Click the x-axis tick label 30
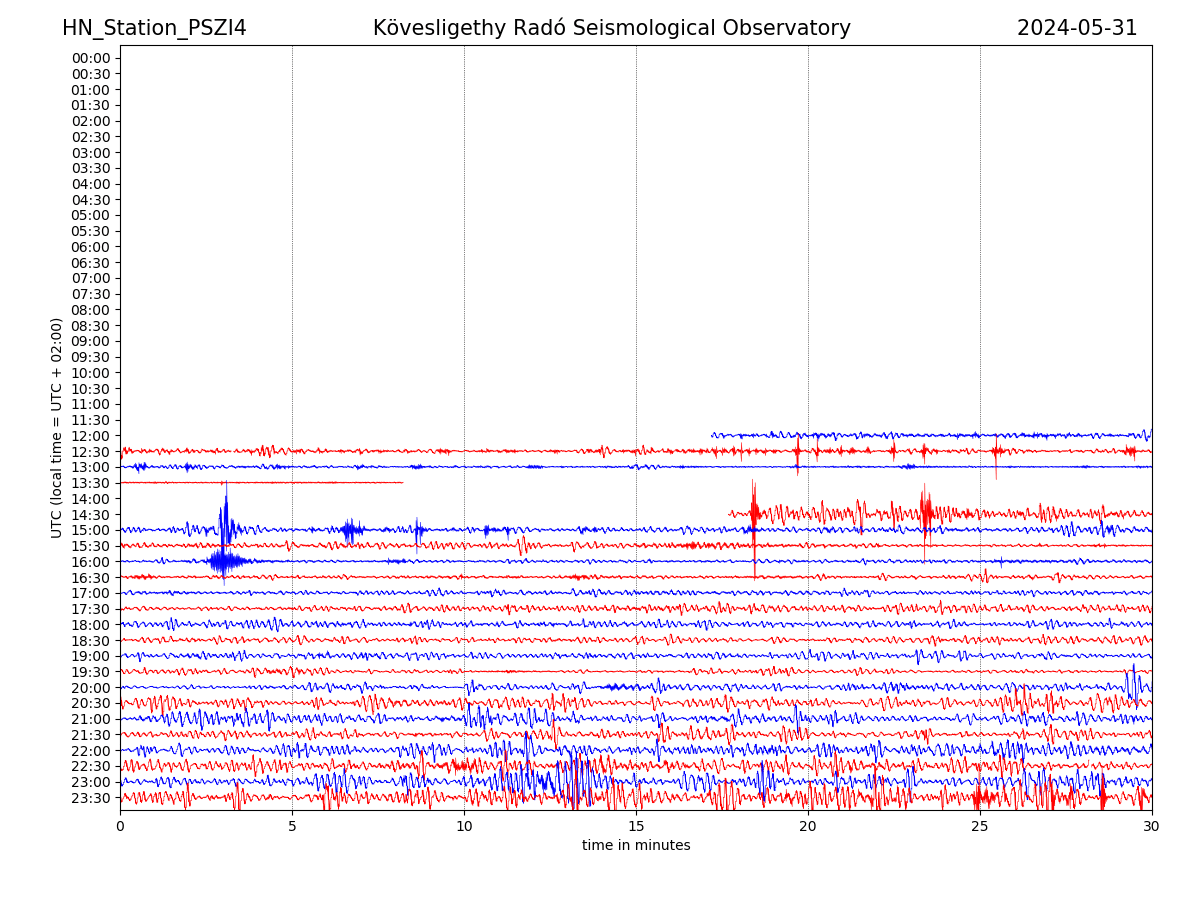1200x900 pixels. point(1151,827)
